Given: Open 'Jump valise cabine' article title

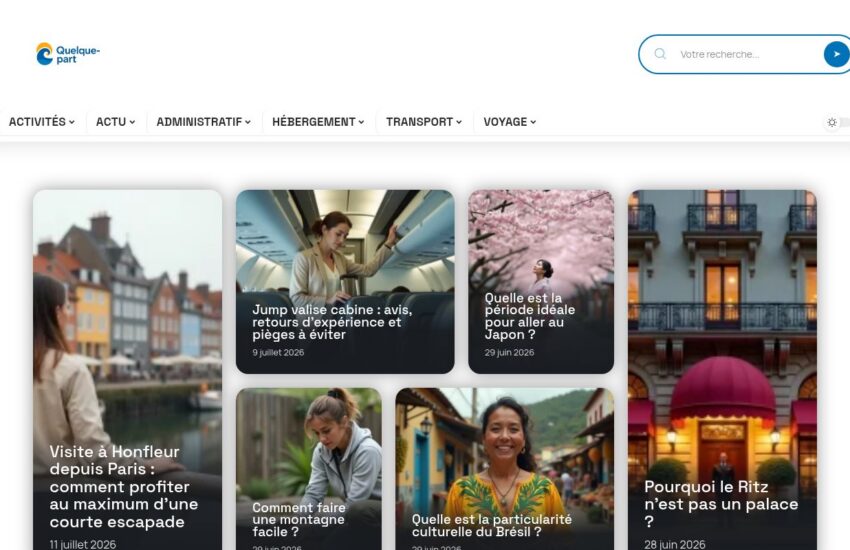Looking at the screenshot, I should [x=332, y=322].
